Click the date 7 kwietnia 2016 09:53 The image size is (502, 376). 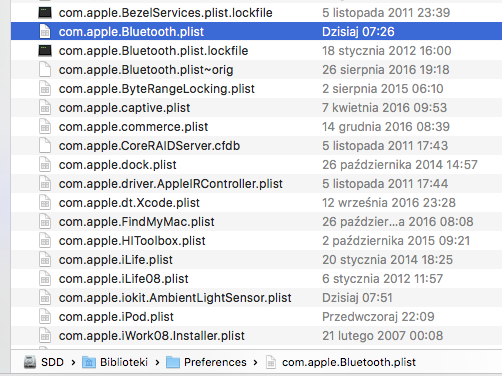pyautogui.click(x=384, y=108)
